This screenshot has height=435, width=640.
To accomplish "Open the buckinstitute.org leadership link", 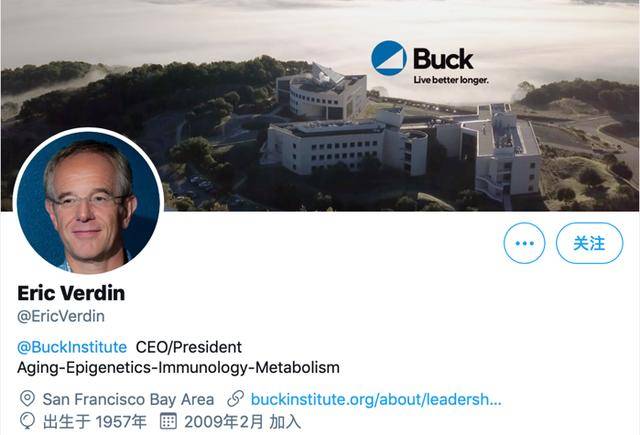I will pyautogui.click(x=376, y=399).
